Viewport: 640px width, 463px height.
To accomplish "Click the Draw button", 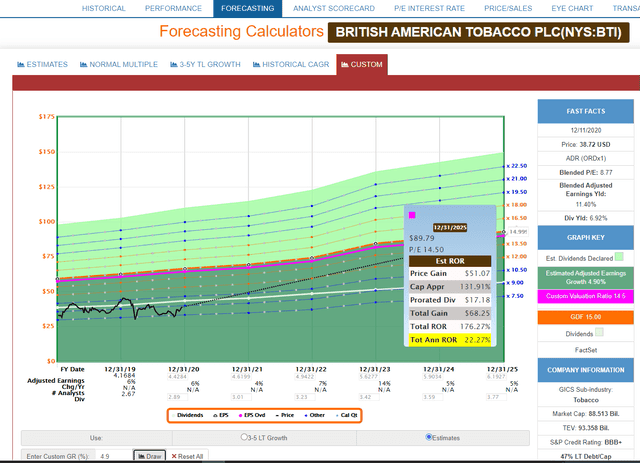I will click(x=149, y=456).
